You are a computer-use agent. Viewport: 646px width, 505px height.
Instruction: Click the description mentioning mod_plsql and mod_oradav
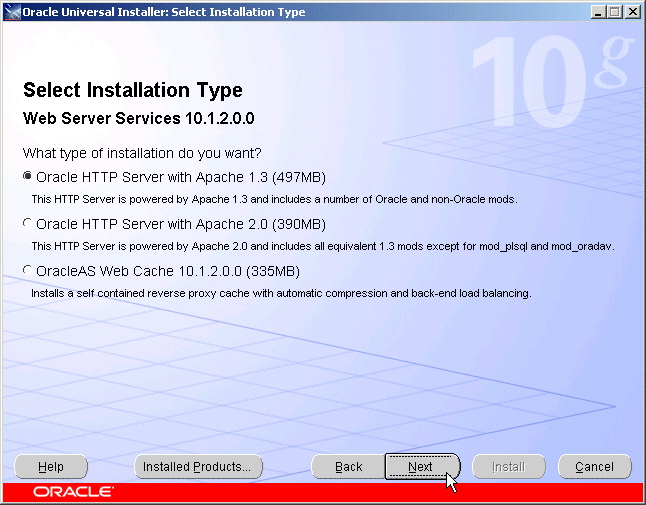[323, 246]
